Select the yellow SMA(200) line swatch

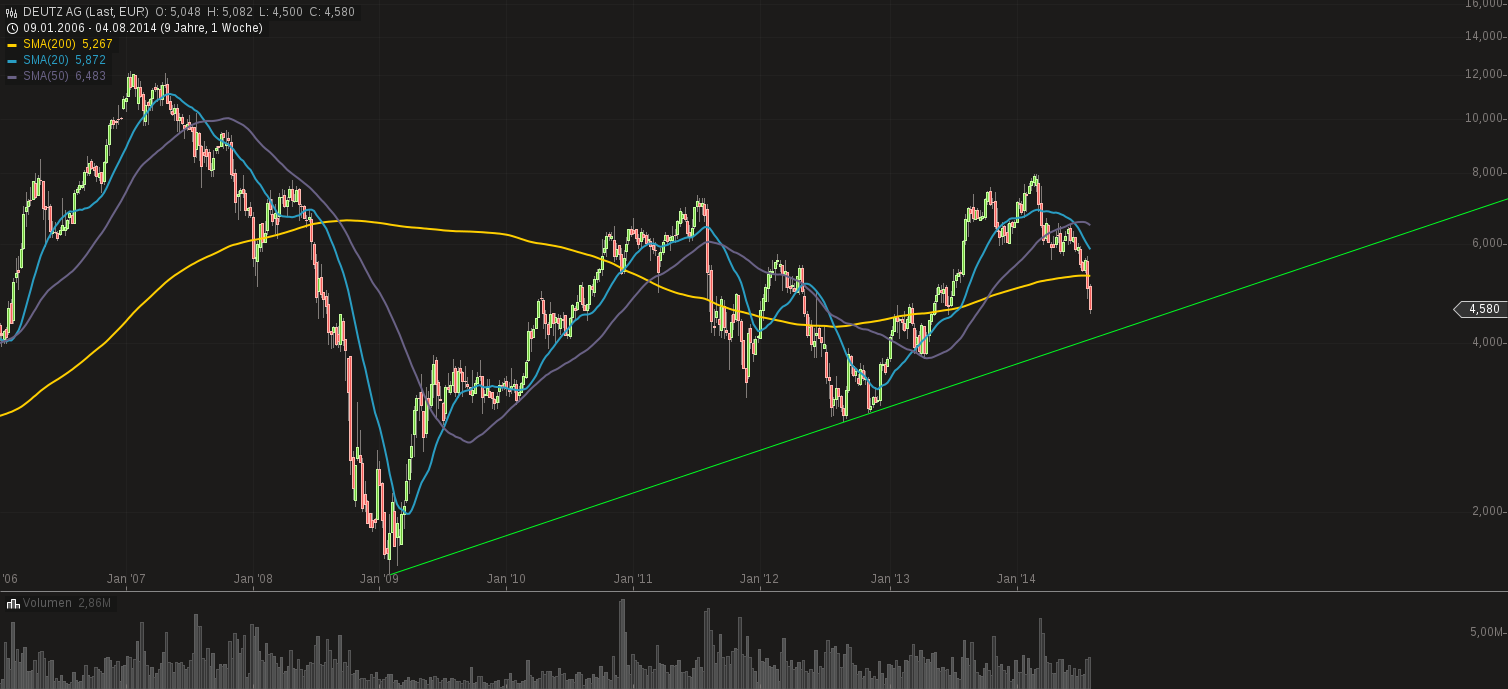point(13,45)
